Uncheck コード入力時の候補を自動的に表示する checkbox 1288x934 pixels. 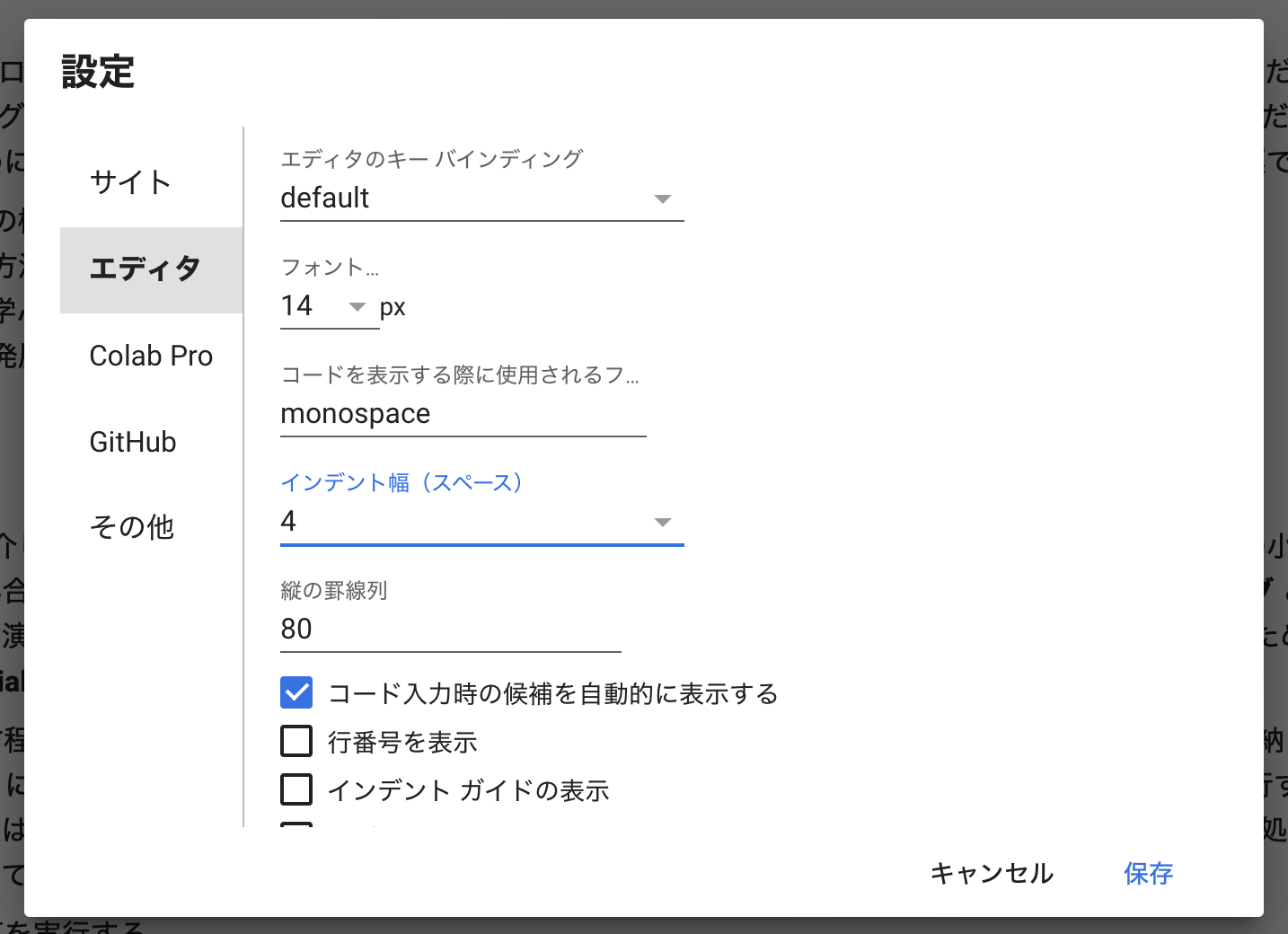tap(296, 693)
